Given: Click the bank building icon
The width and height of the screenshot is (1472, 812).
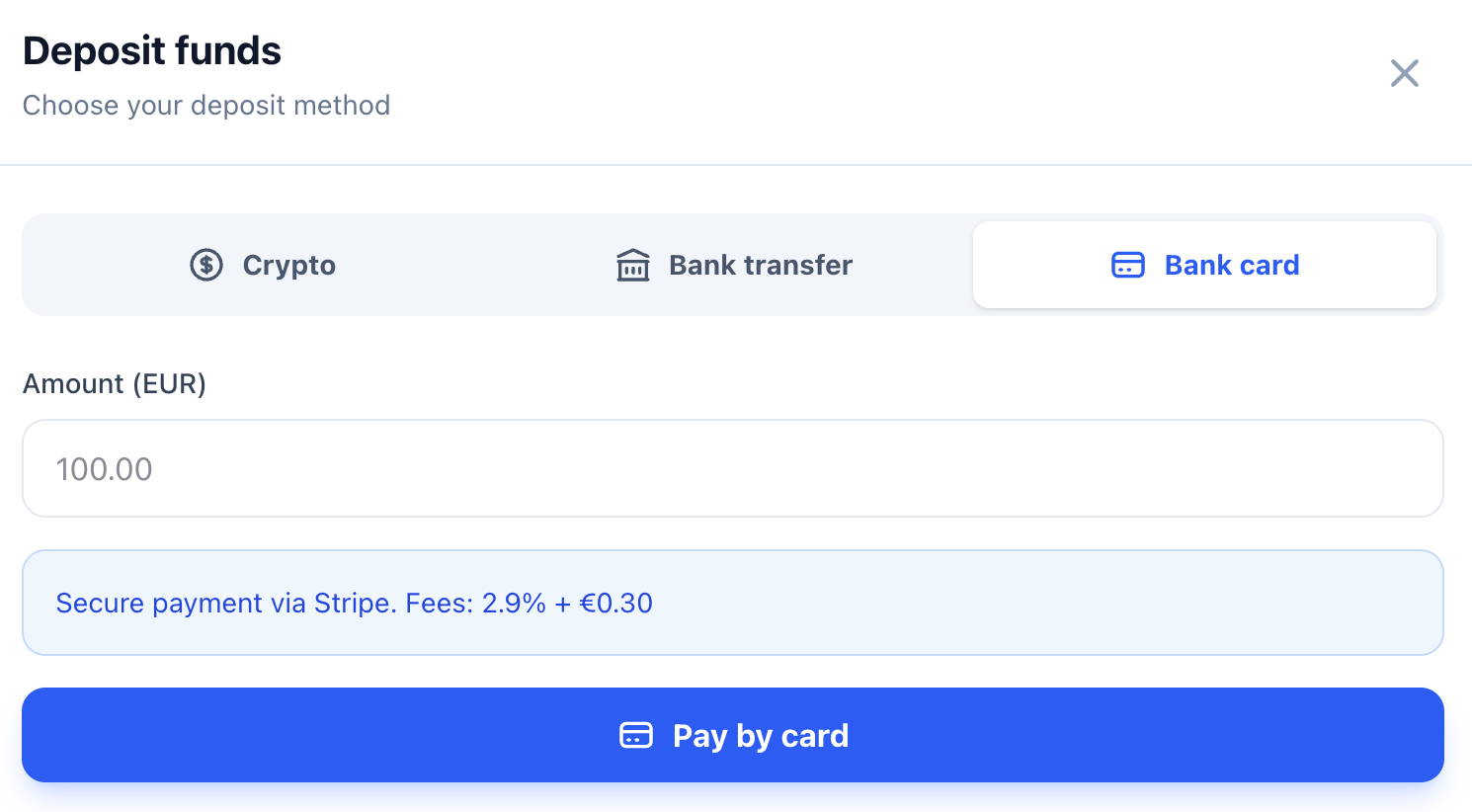Looking at the screenshot, I should click(x=633, y=265).
